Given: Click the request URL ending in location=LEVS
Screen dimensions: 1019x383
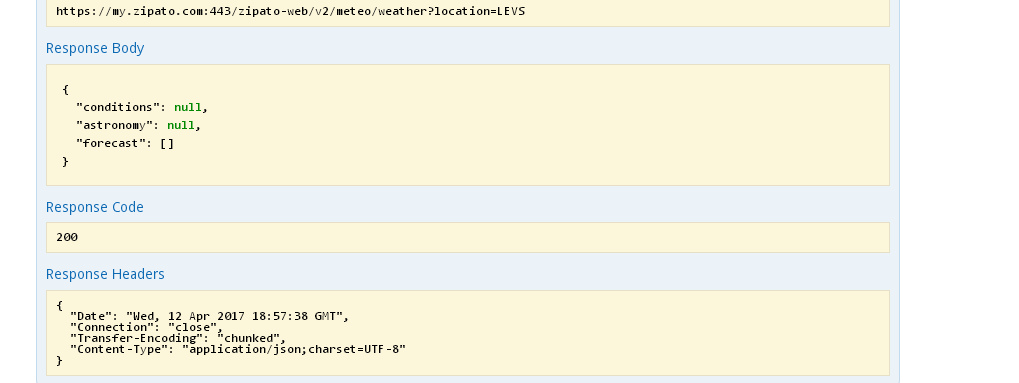Looking at the screenshot, I should point(290,11).
